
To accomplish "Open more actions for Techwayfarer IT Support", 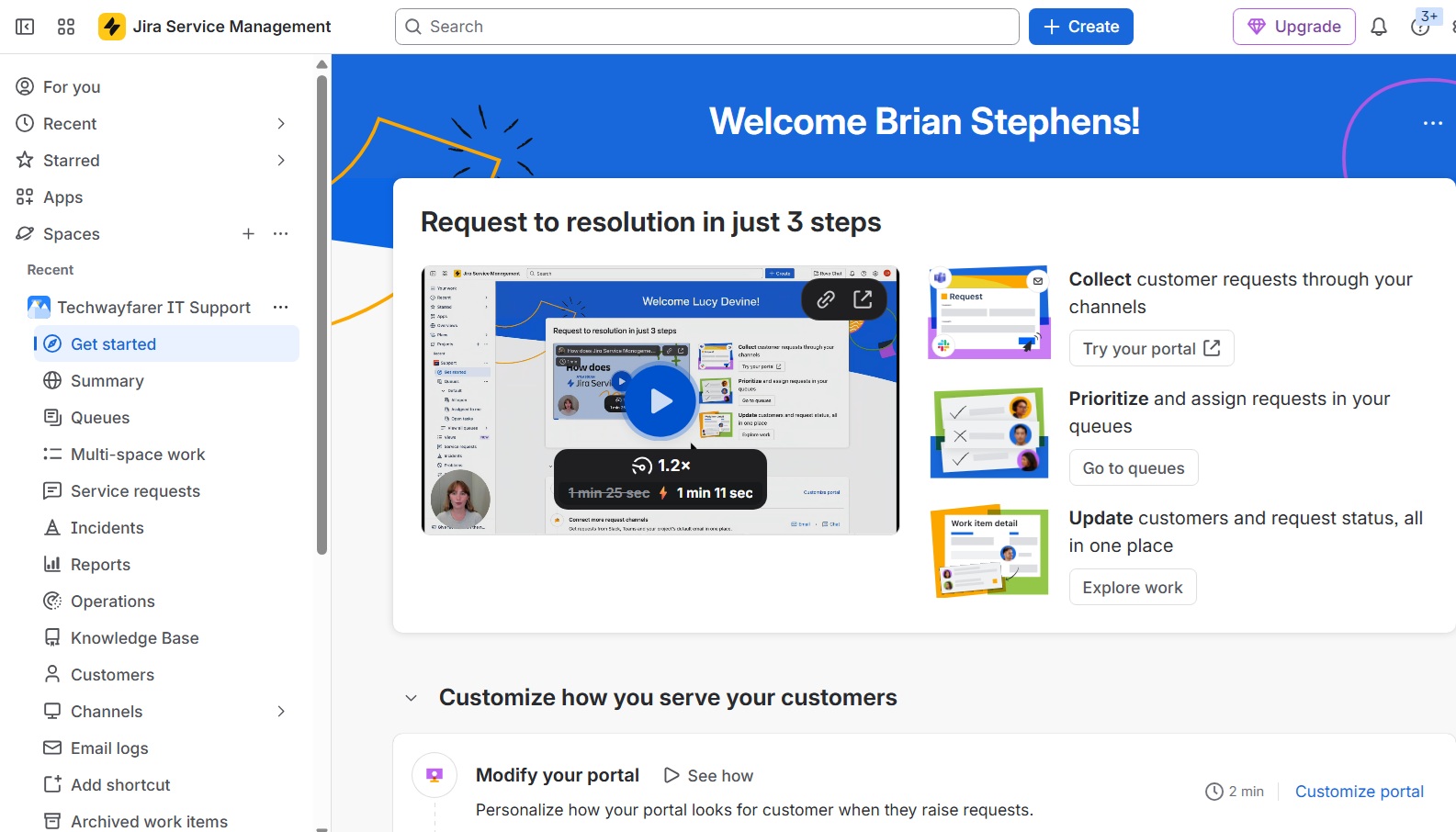I will coord(281,308).
